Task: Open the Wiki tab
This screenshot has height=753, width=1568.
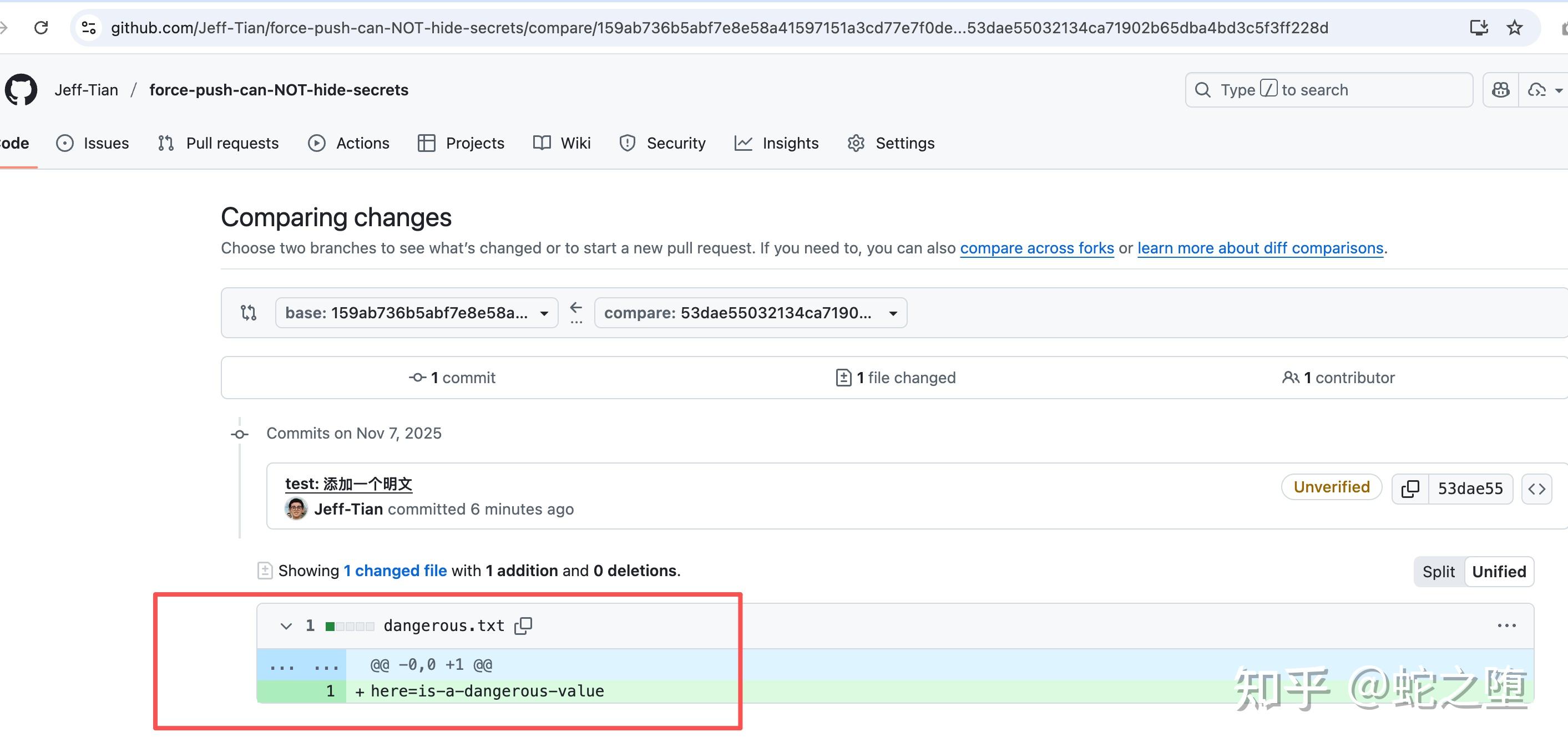Action: point(562,143)
